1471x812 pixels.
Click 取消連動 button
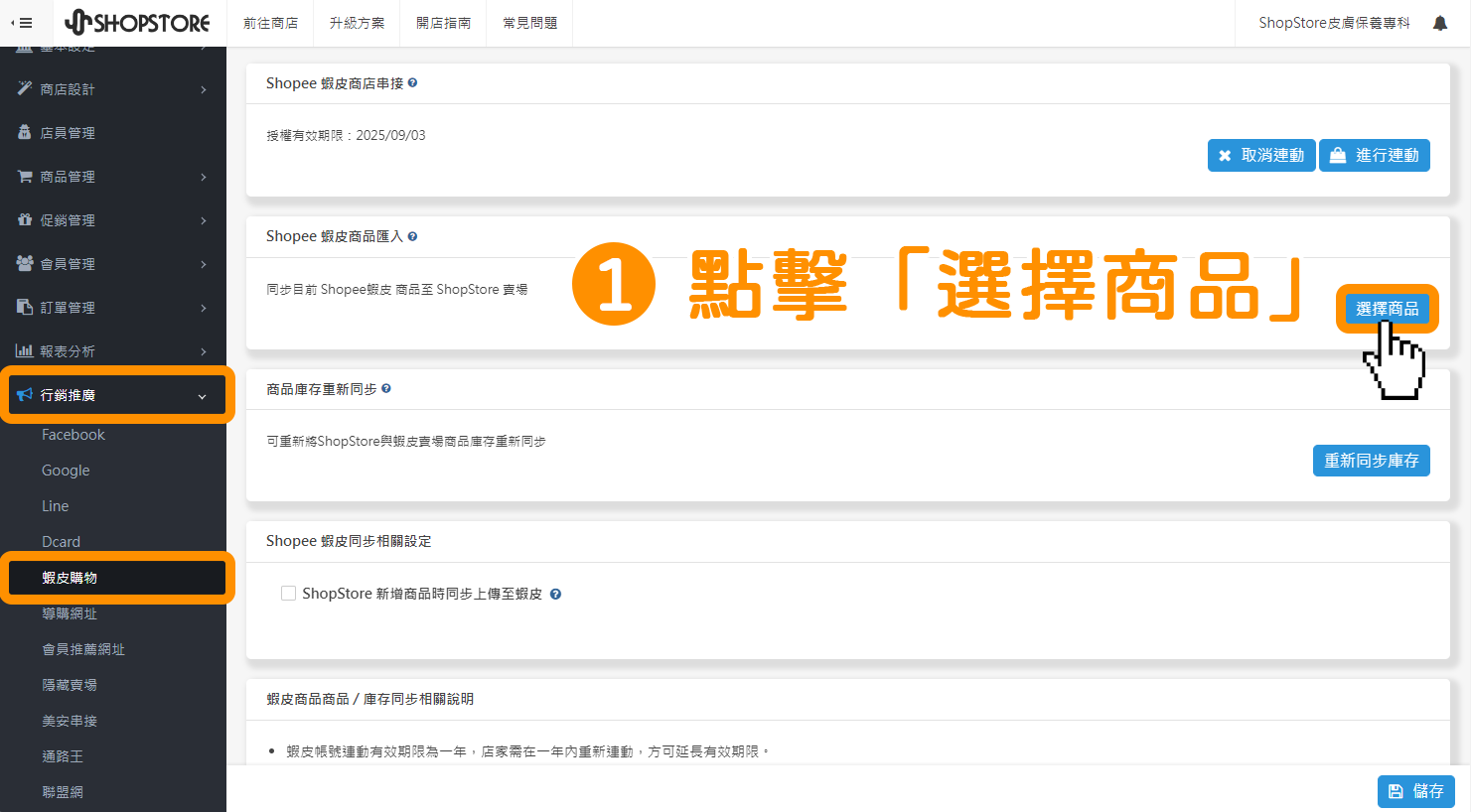tap(1261, 155)
